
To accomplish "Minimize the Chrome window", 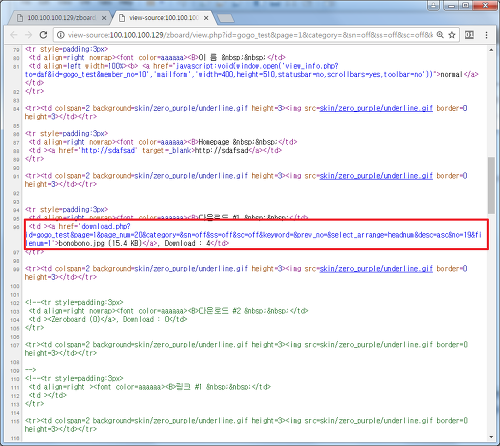I will point(451,5).
